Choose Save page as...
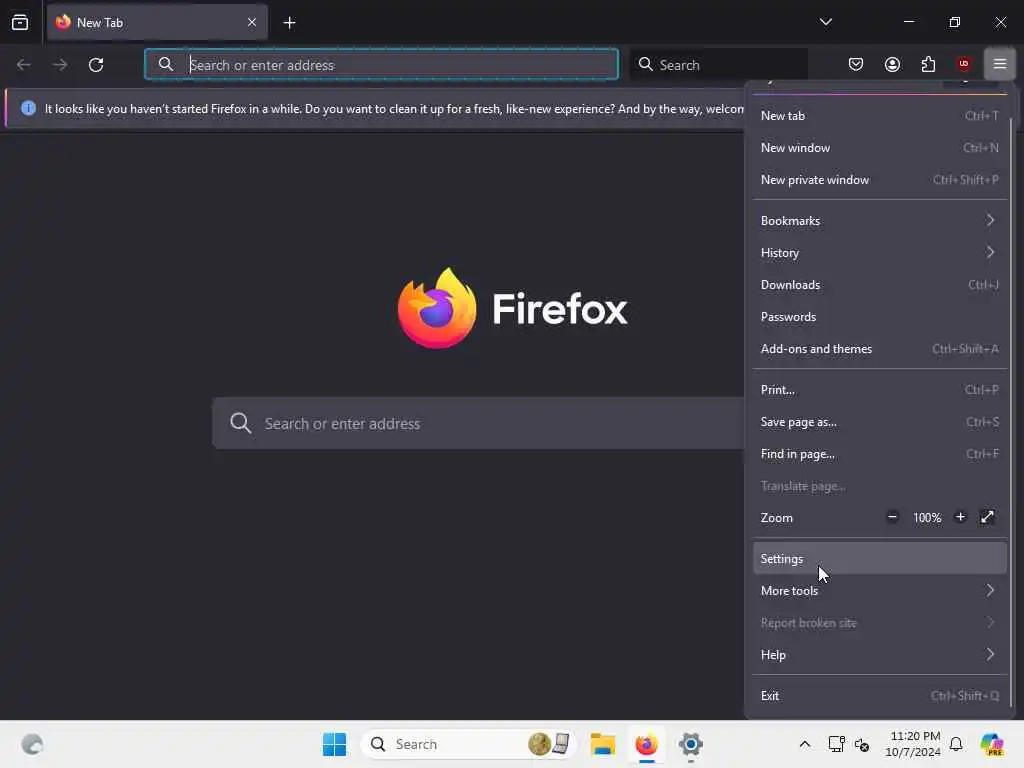1024x768 pixels. click(x=879, y=422)
